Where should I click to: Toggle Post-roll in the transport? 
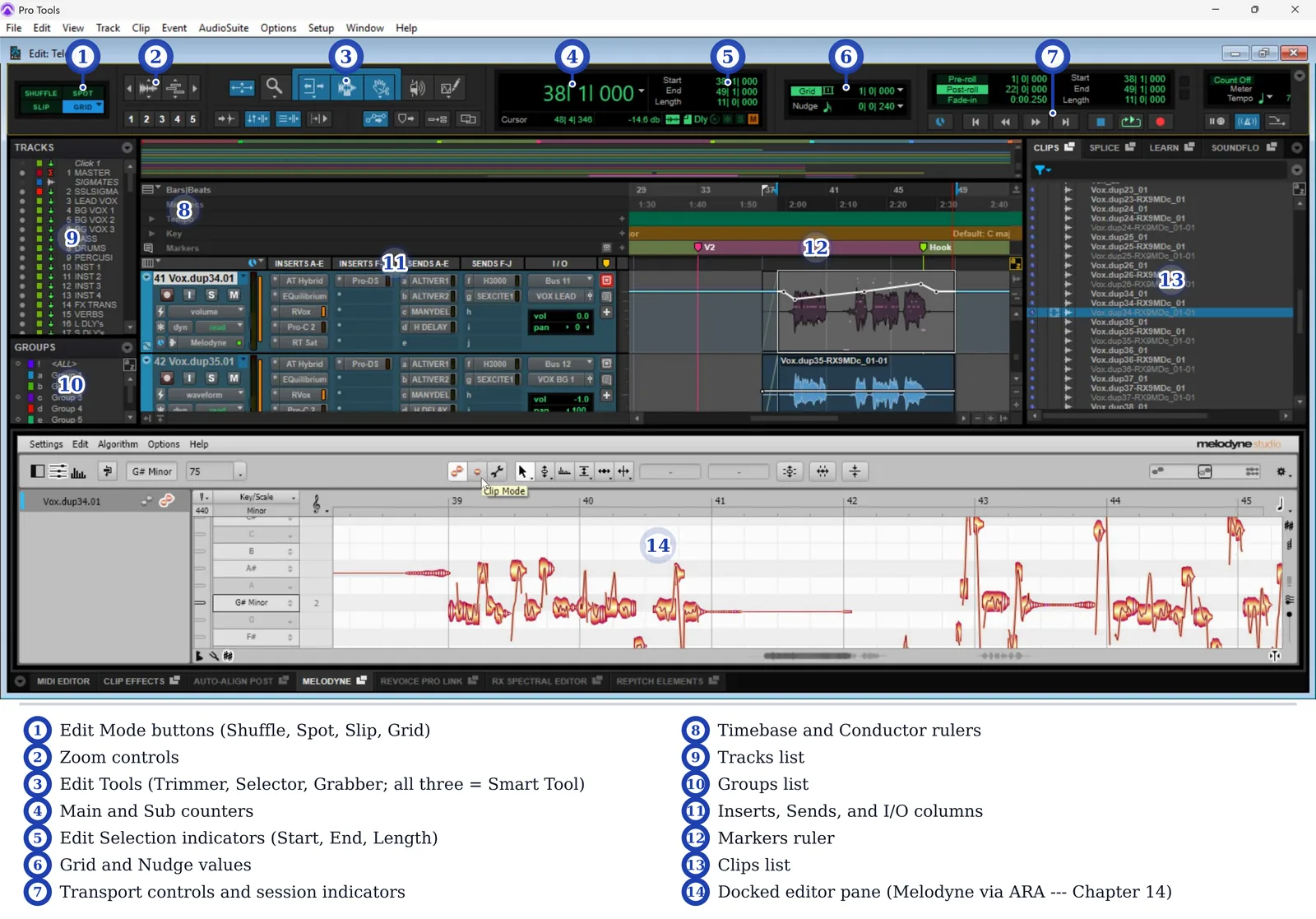[962, 90]
